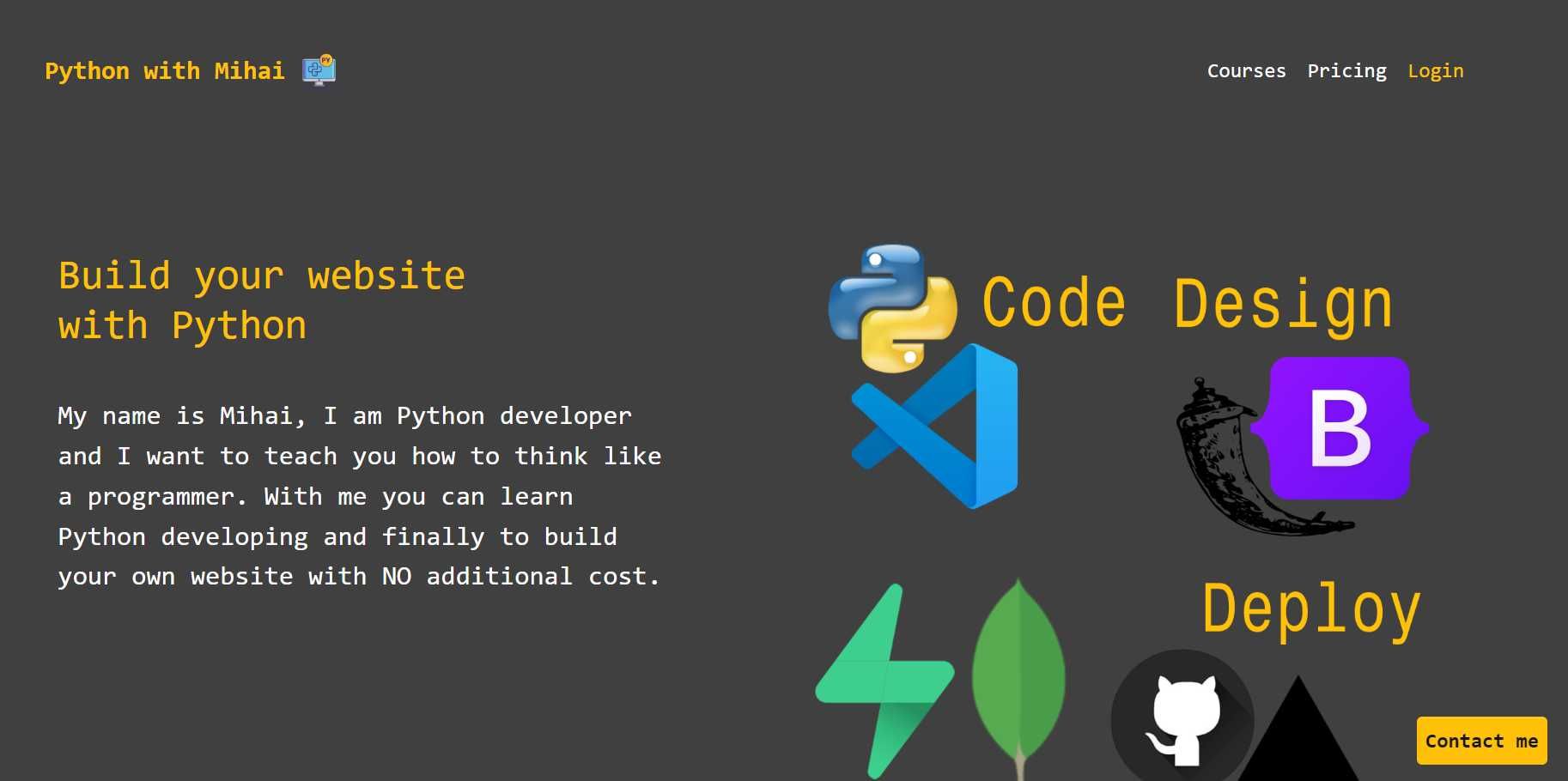Click the "Build your website" headline
1568x781 pixels.
(262, 276)
